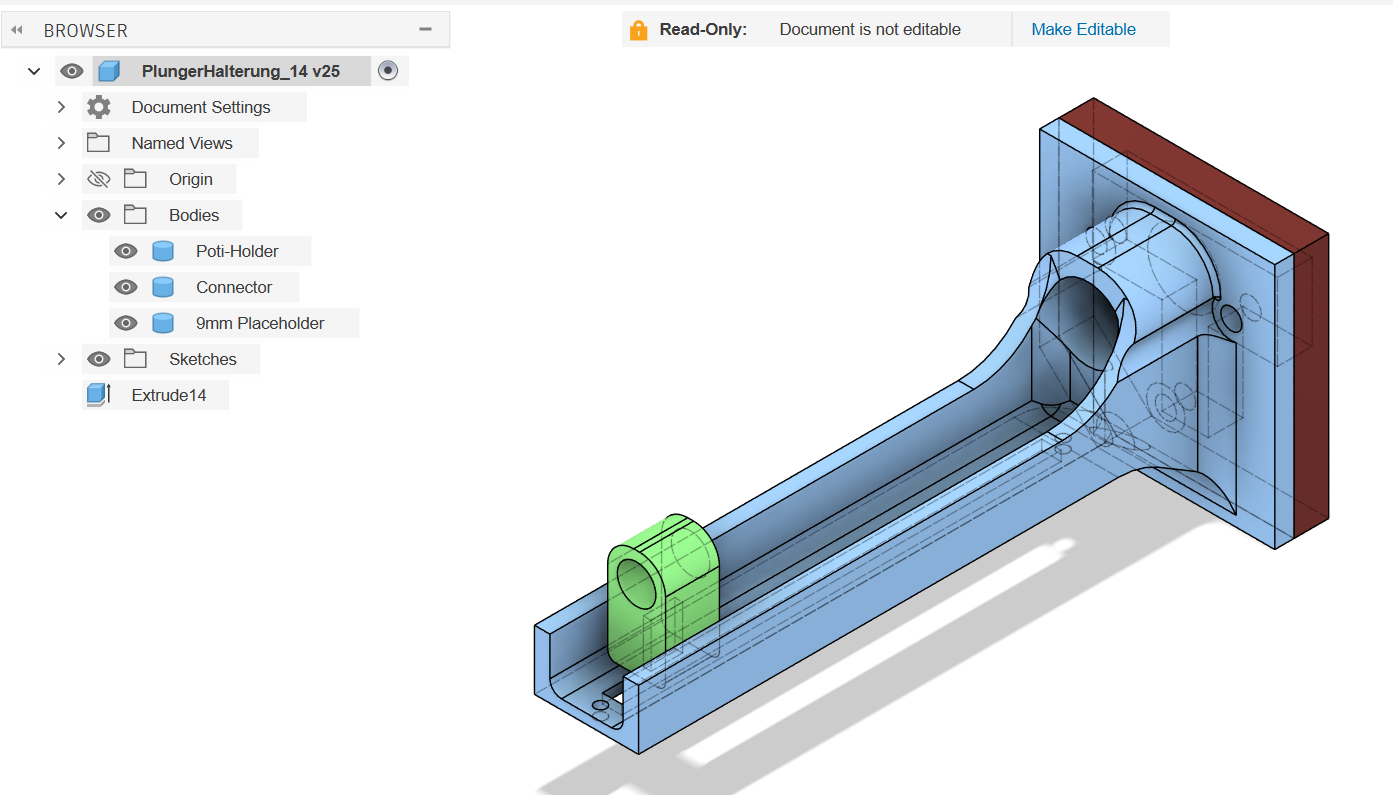Viewport: 1393px width, 795px height.
Task: Click the 9mm Placeholder body icon
Action: [163, 323]
